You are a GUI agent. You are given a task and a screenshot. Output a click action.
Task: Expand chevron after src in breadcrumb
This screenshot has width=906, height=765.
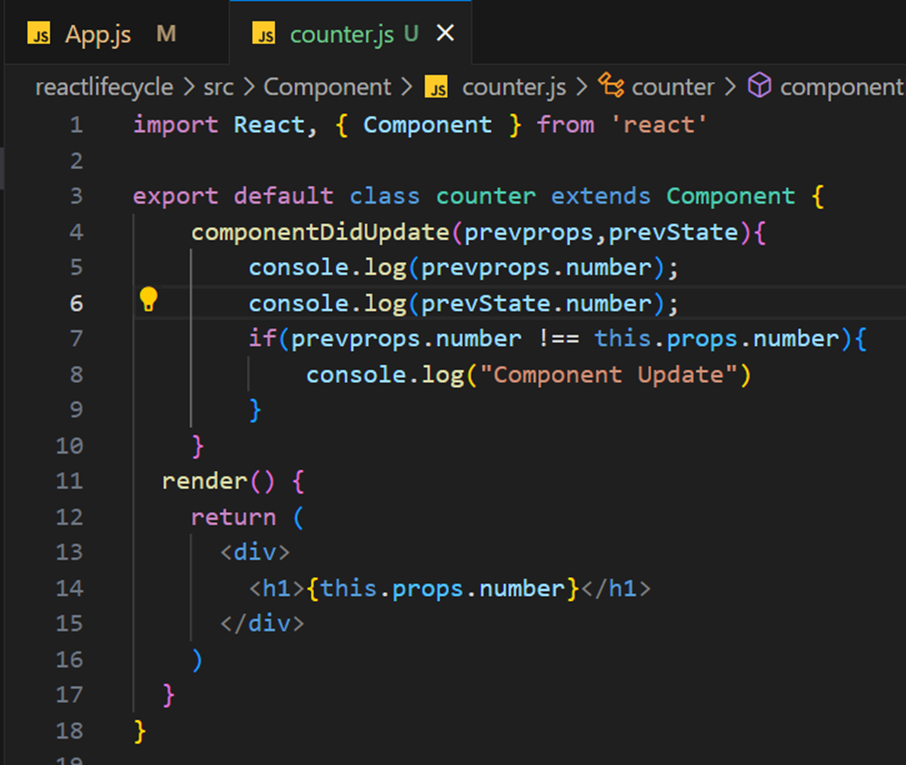(x=249, y=87)
